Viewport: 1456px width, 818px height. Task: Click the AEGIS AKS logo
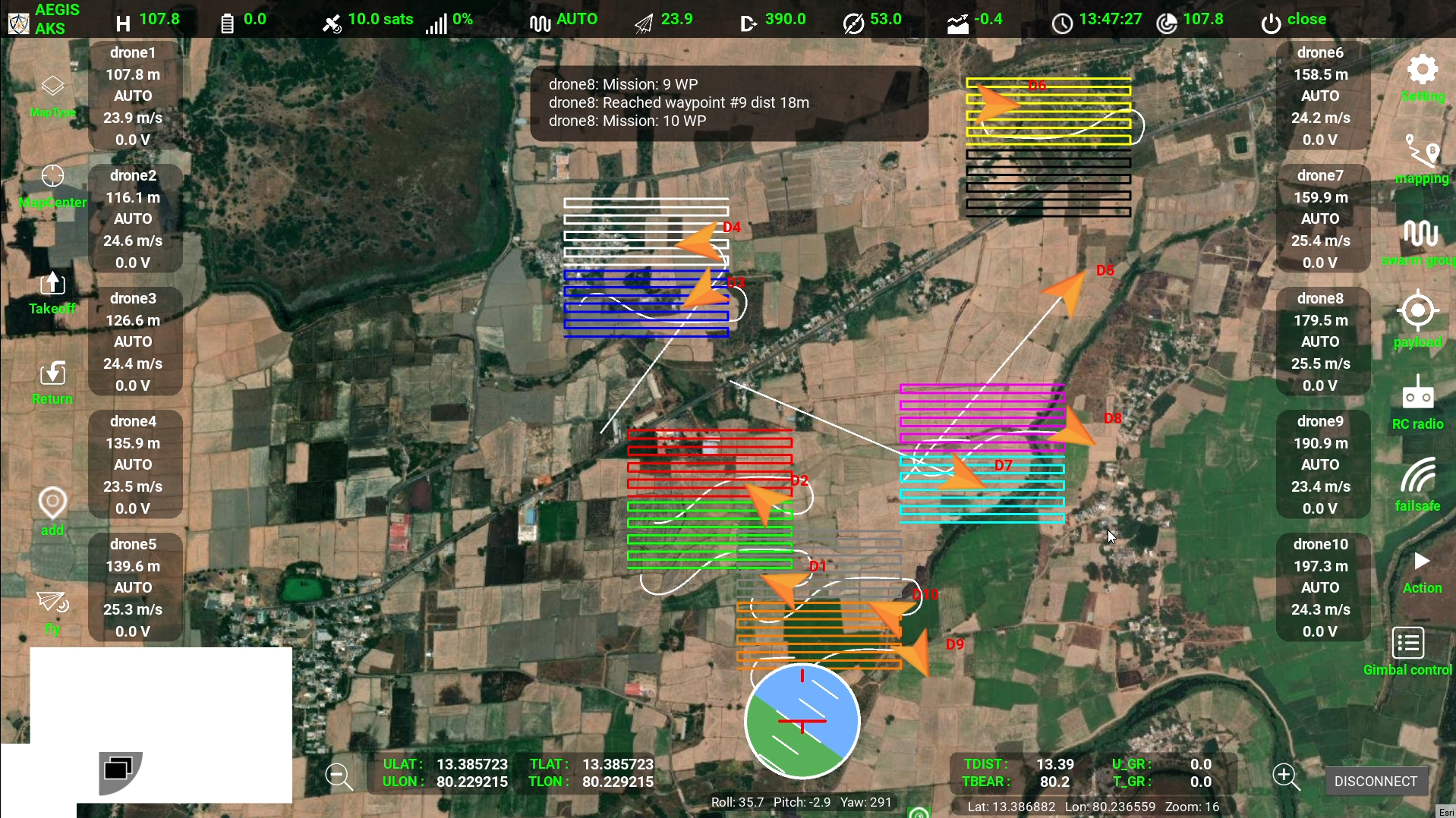tap(18, 23)
